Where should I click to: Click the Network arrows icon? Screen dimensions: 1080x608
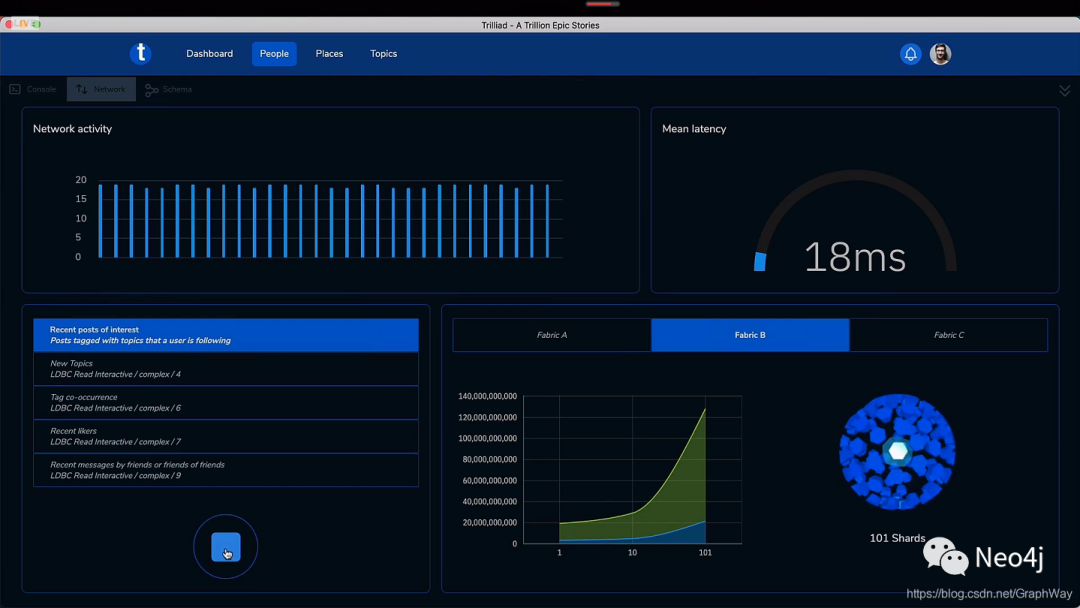click(81, 90)
